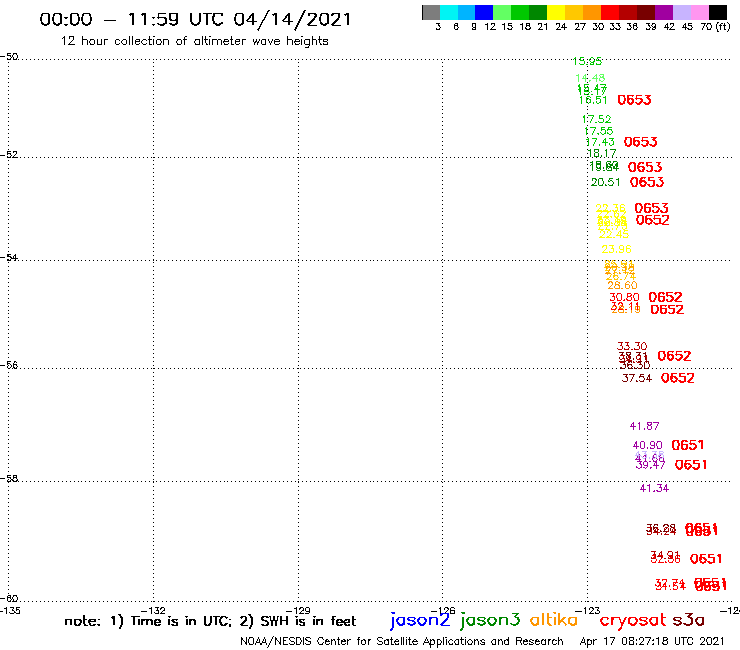Click the title "00:00 – 11:59 UTC 04/14/2021"
Screen dimensions: 740x650
pyautogui.click(x=195, y=19)
